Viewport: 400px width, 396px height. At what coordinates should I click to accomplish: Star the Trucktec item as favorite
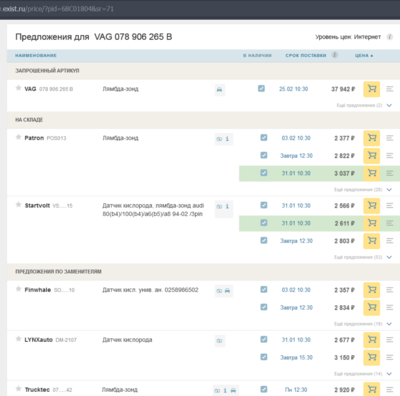coord(18,389)
